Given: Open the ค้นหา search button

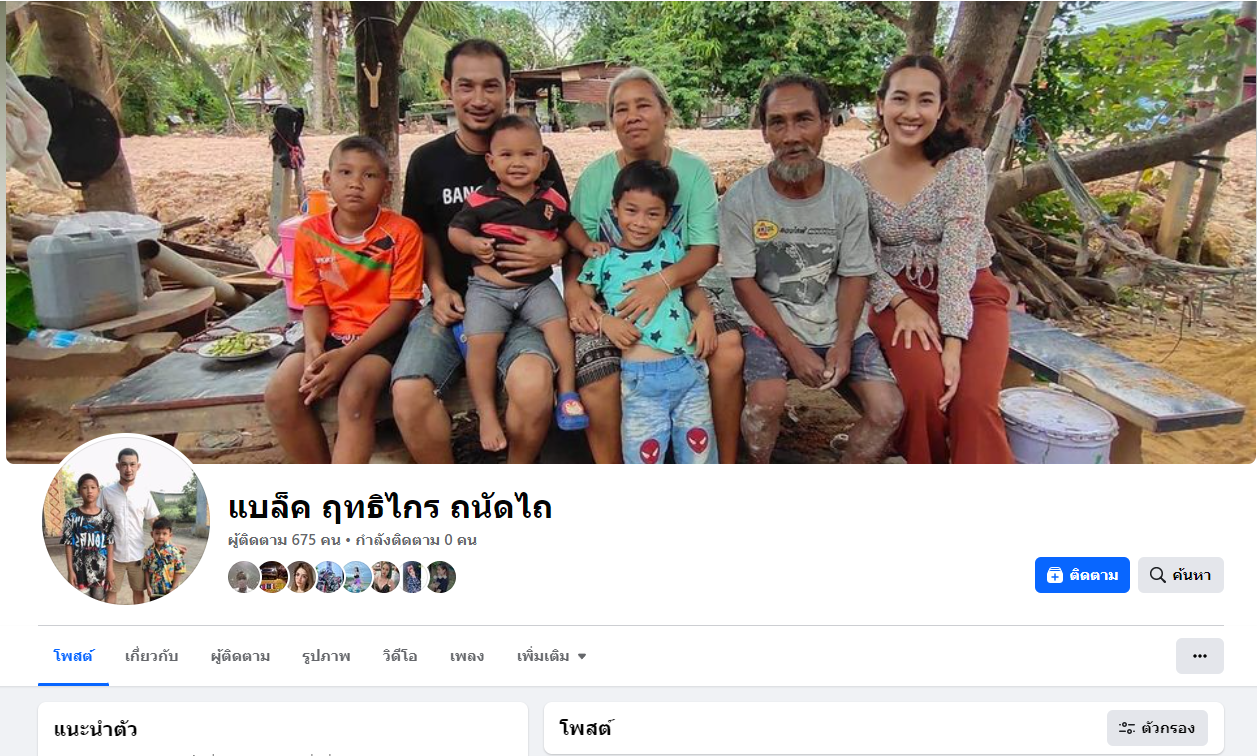Looking at the screenshot, I should (1181, 575).
